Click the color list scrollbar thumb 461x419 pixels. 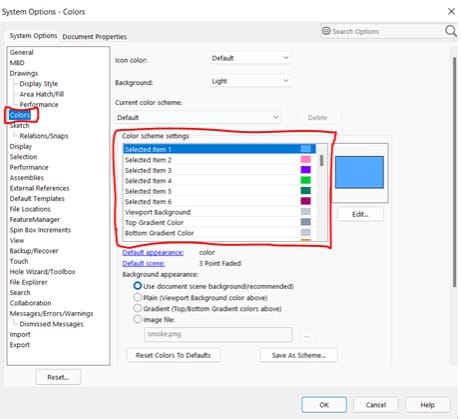click(x=322, y=160)
